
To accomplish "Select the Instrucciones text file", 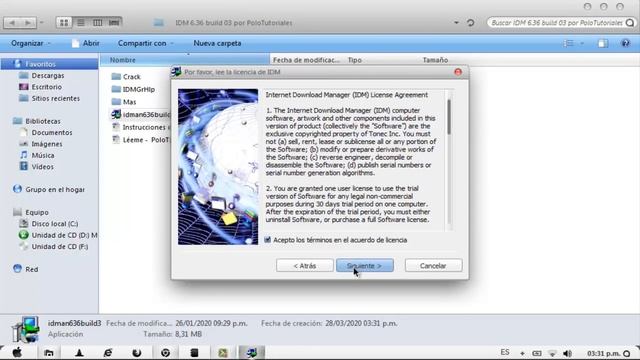I will [141, 127].
